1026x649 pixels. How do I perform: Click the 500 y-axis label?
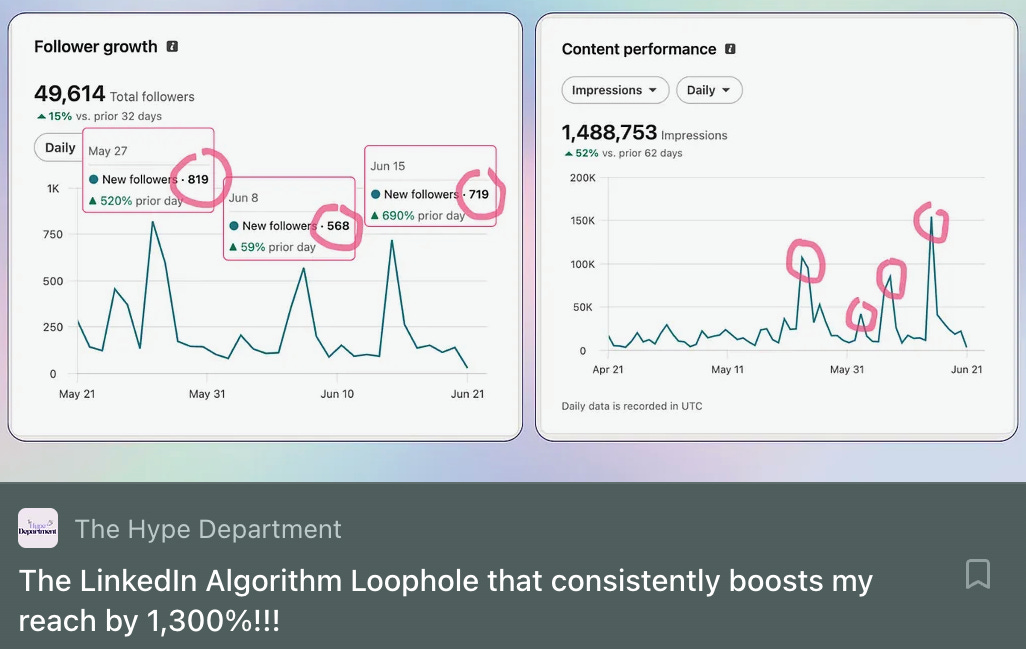52,281
